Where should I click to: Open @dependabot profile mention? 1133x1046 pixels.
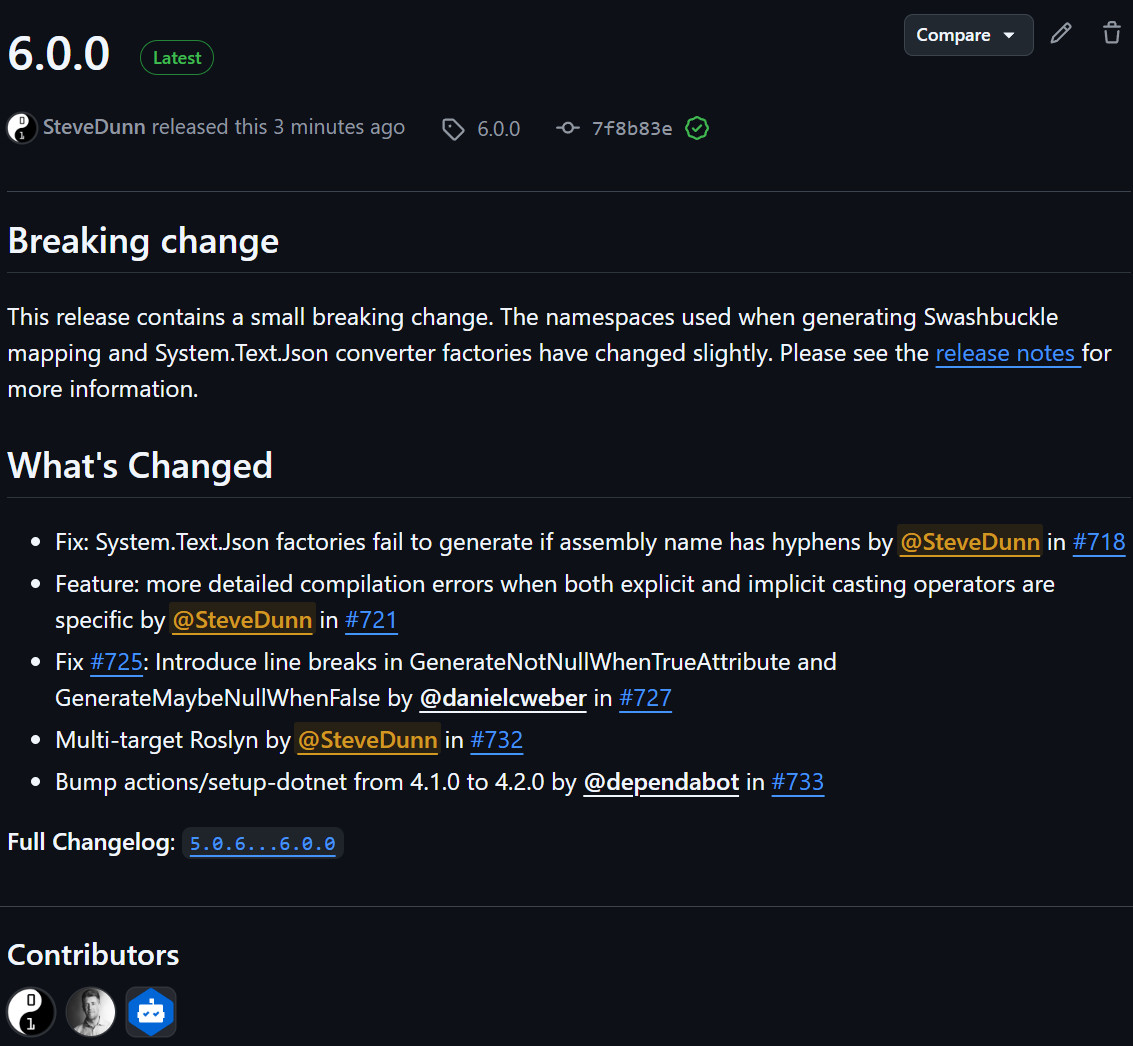[x=661, y=782]
